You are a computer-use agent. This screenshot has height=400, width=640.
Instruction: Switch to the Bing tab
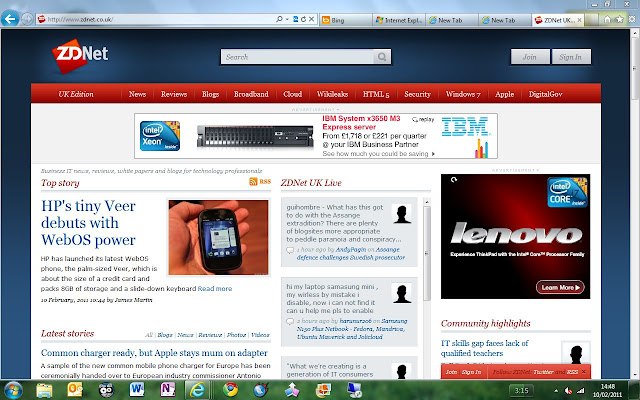point(346,20)
